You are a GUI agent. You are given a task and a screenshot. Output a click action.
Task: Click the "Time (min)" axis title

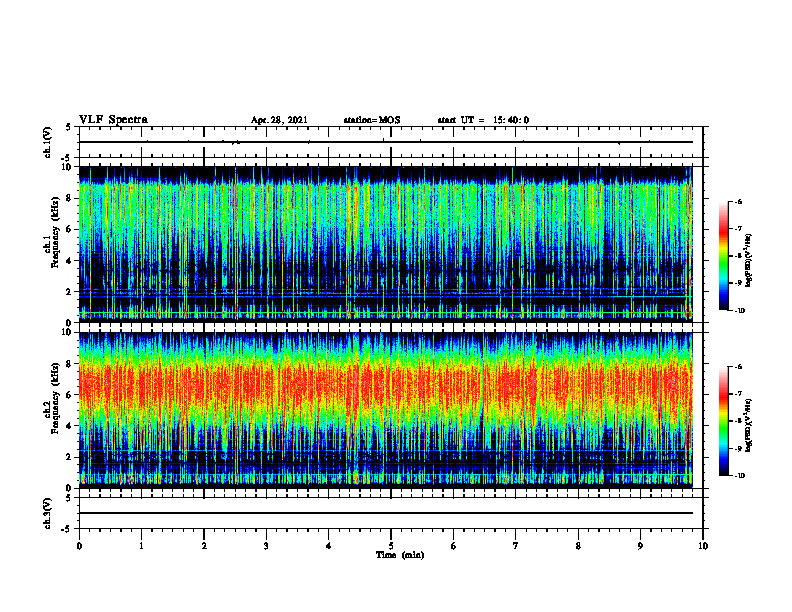coord(400,555)
